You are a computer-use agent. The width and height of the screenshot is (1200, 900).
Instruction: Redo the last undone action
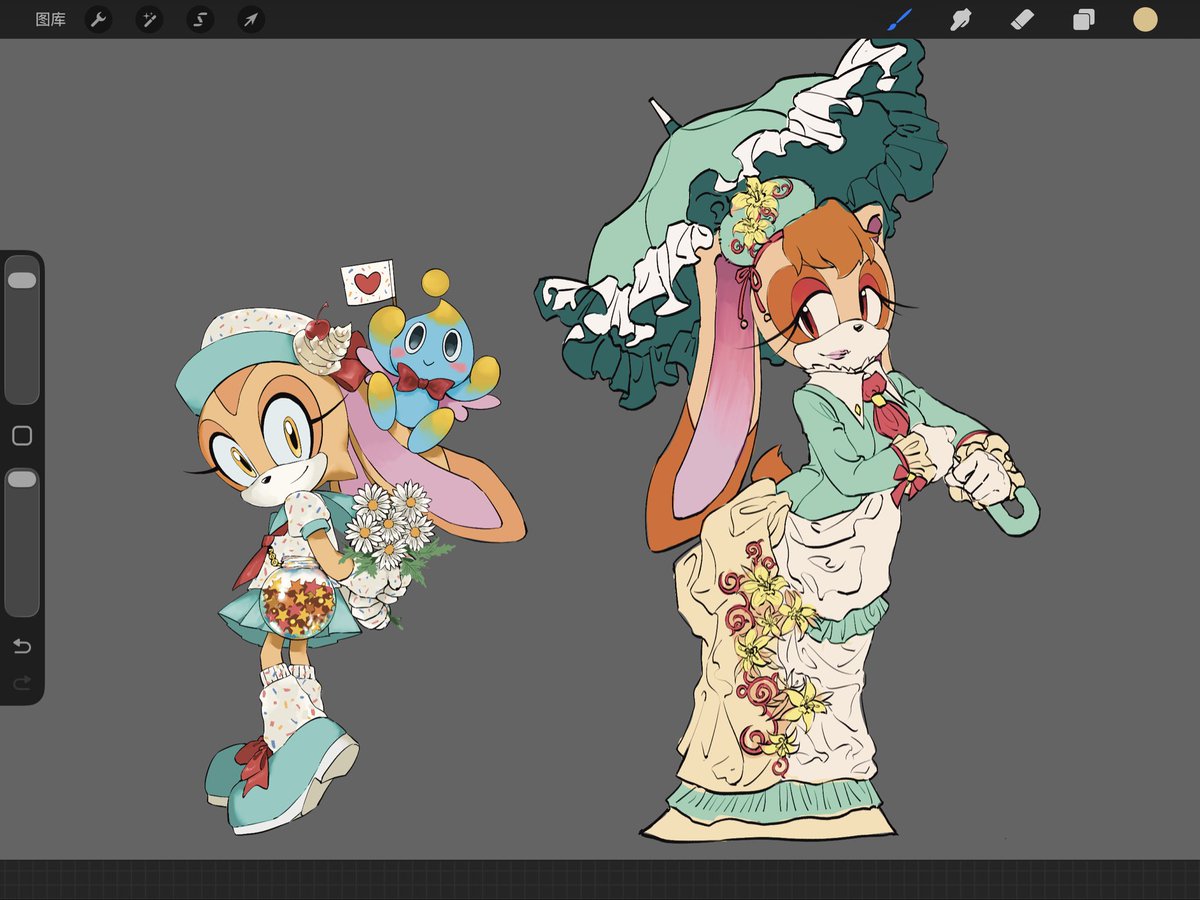click(x=22, y=683)
